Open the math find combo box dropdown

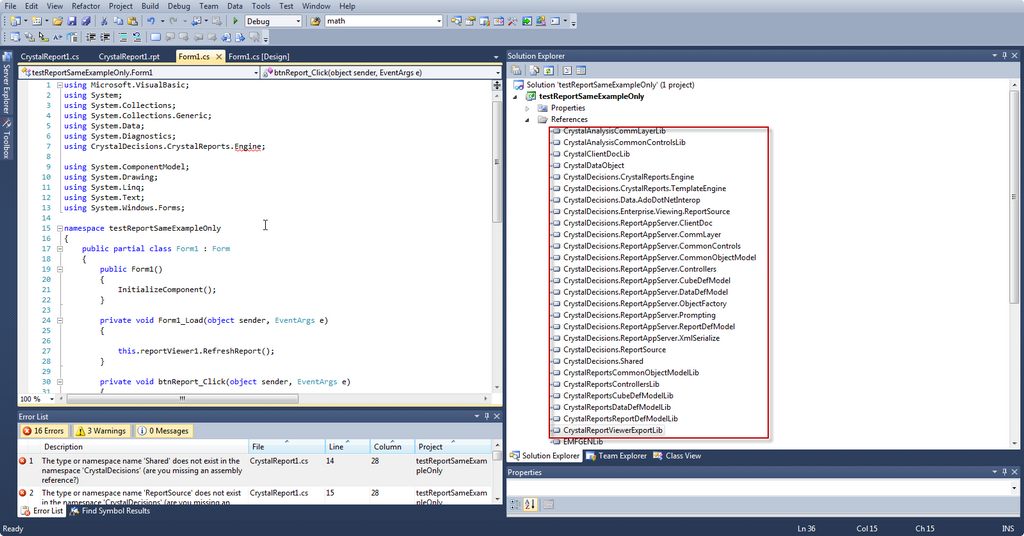pos(439,21)
